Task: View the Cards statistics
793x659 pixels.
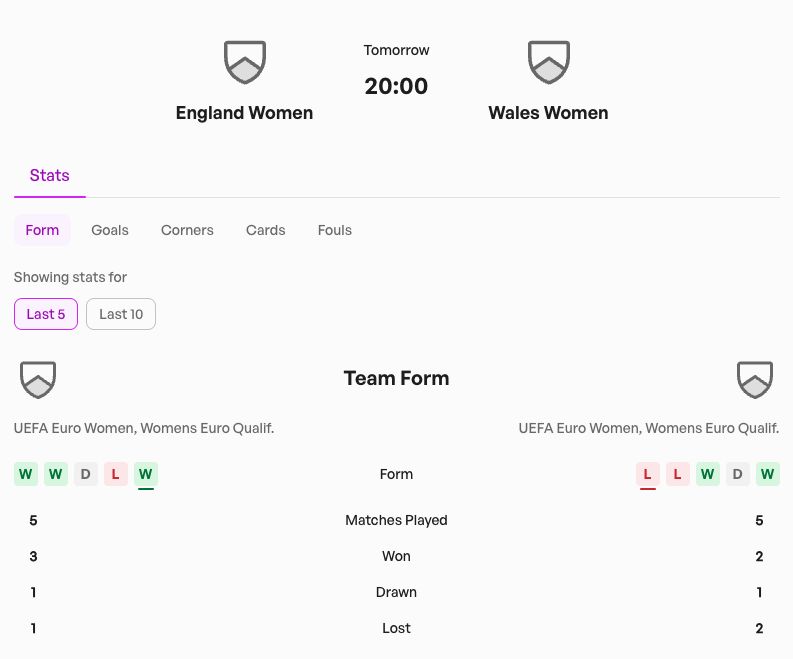Action: click(266, 230)
